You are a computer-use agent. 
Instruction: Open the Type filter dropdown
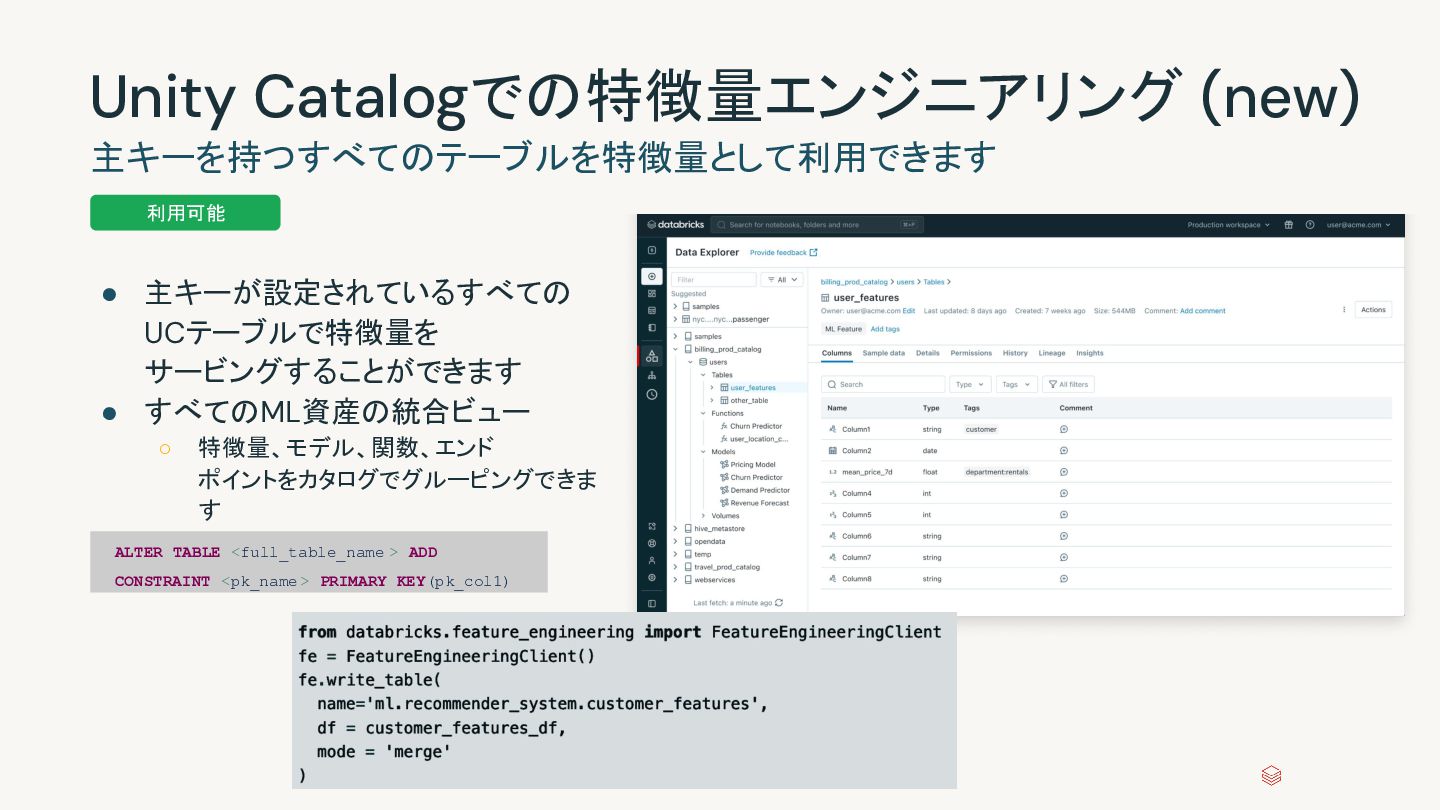969,384
